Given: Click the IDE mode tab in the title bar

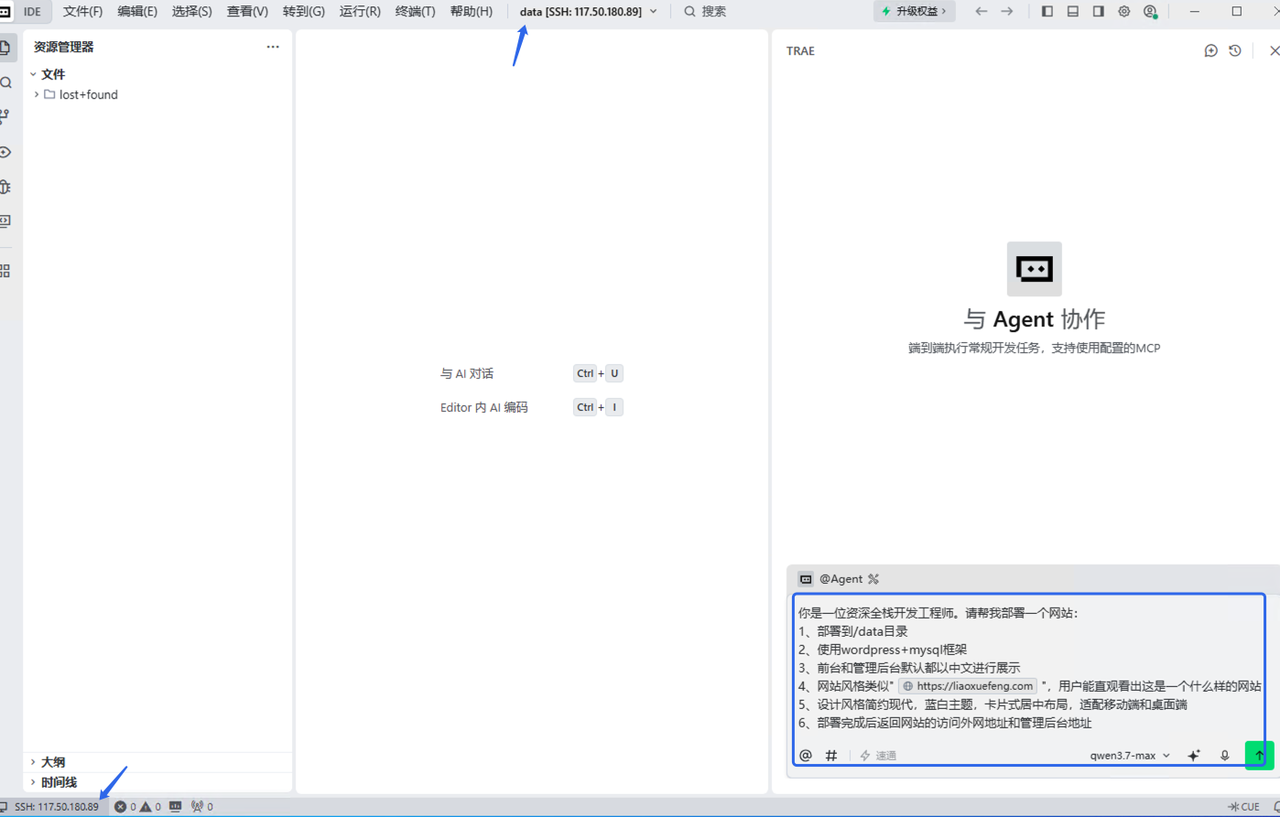Looking at the screenshot, I should point(33,11).
